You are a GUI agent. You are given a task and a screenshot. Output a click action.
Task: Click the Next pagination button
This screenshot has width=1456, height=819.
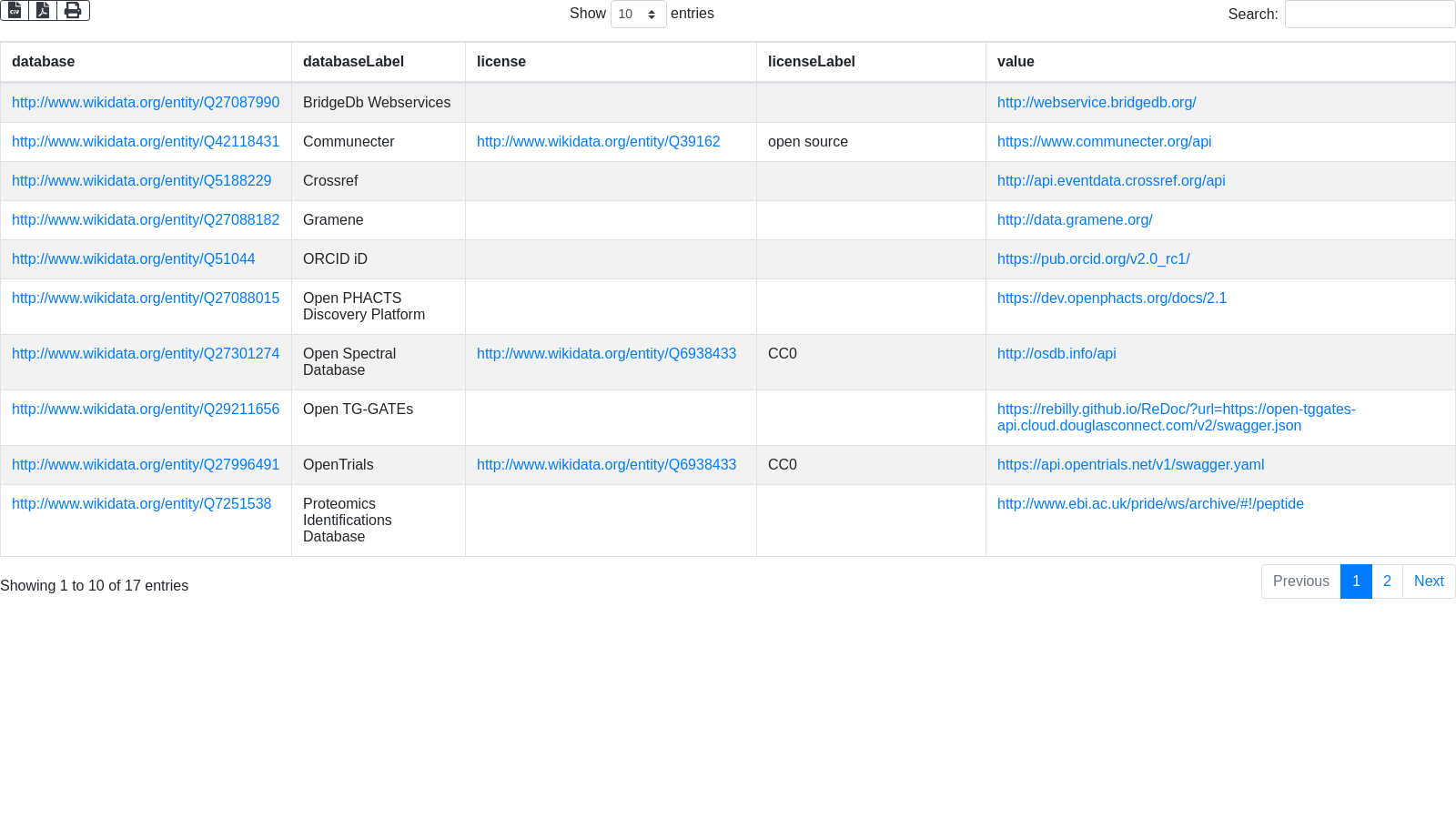point(1429,581)
